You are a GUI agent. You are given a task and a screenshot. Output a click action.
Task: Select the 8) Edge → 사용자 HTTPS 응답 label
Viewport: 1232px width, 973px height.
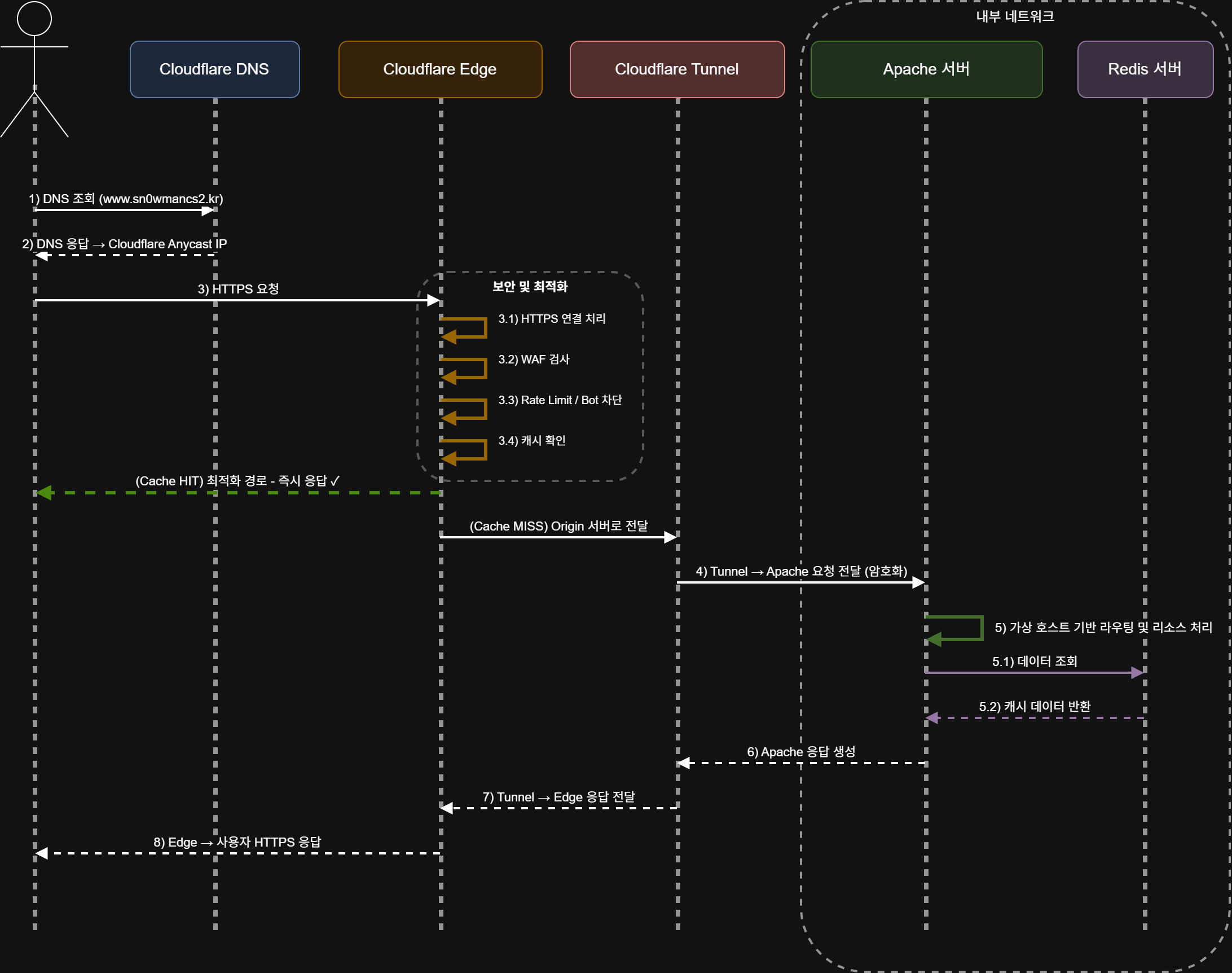point(237,842)
